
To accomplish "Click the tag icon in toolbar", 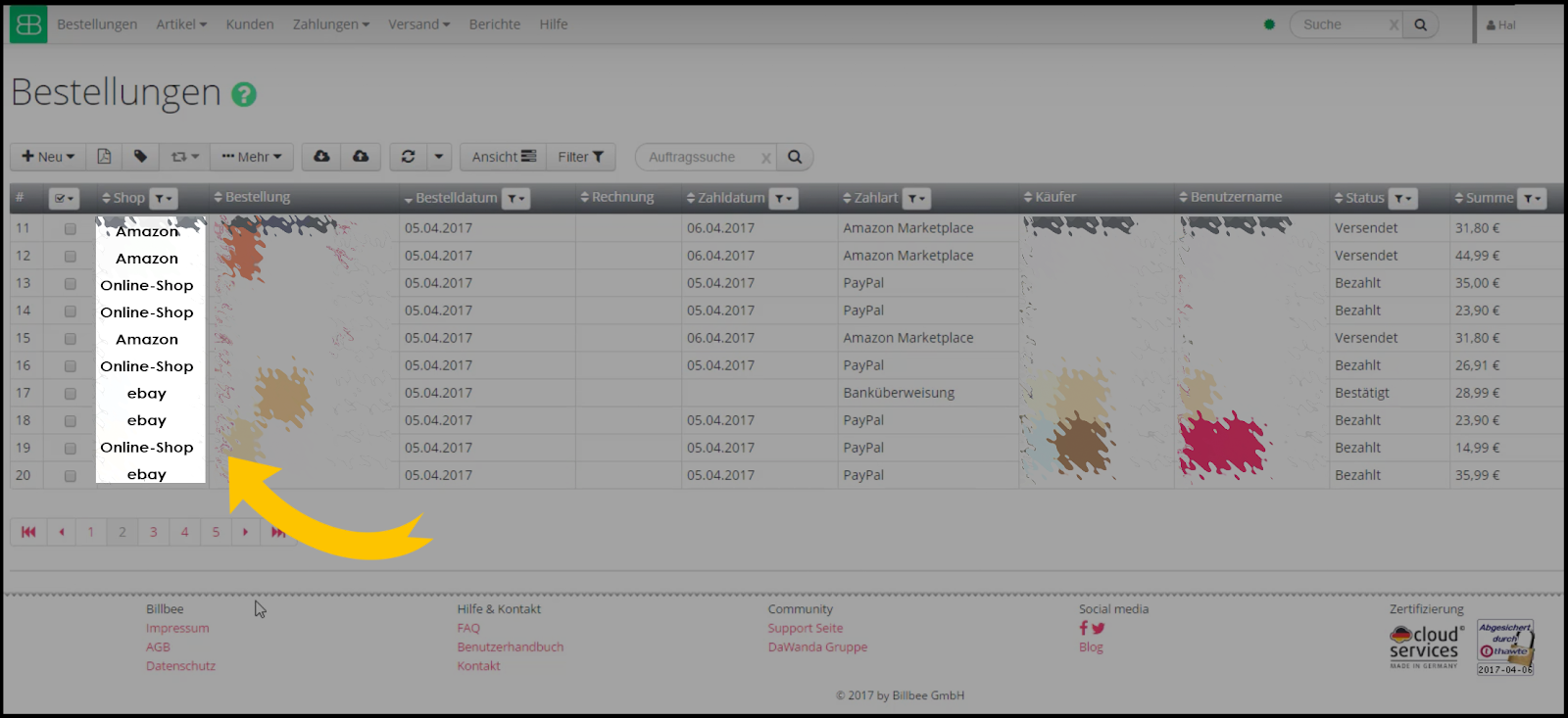I will point(140,157).
